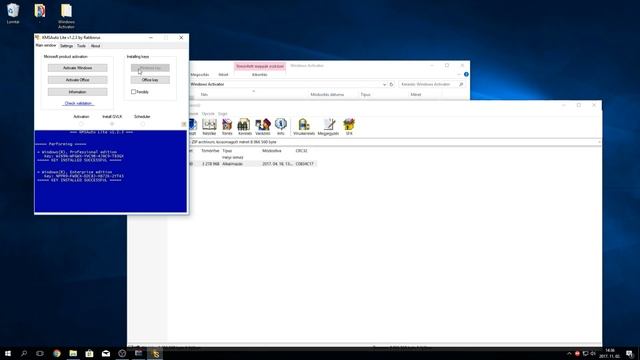Click the blue help icon in Explorer
Viewport: 640px width, 360px height.
coord(466,74)
